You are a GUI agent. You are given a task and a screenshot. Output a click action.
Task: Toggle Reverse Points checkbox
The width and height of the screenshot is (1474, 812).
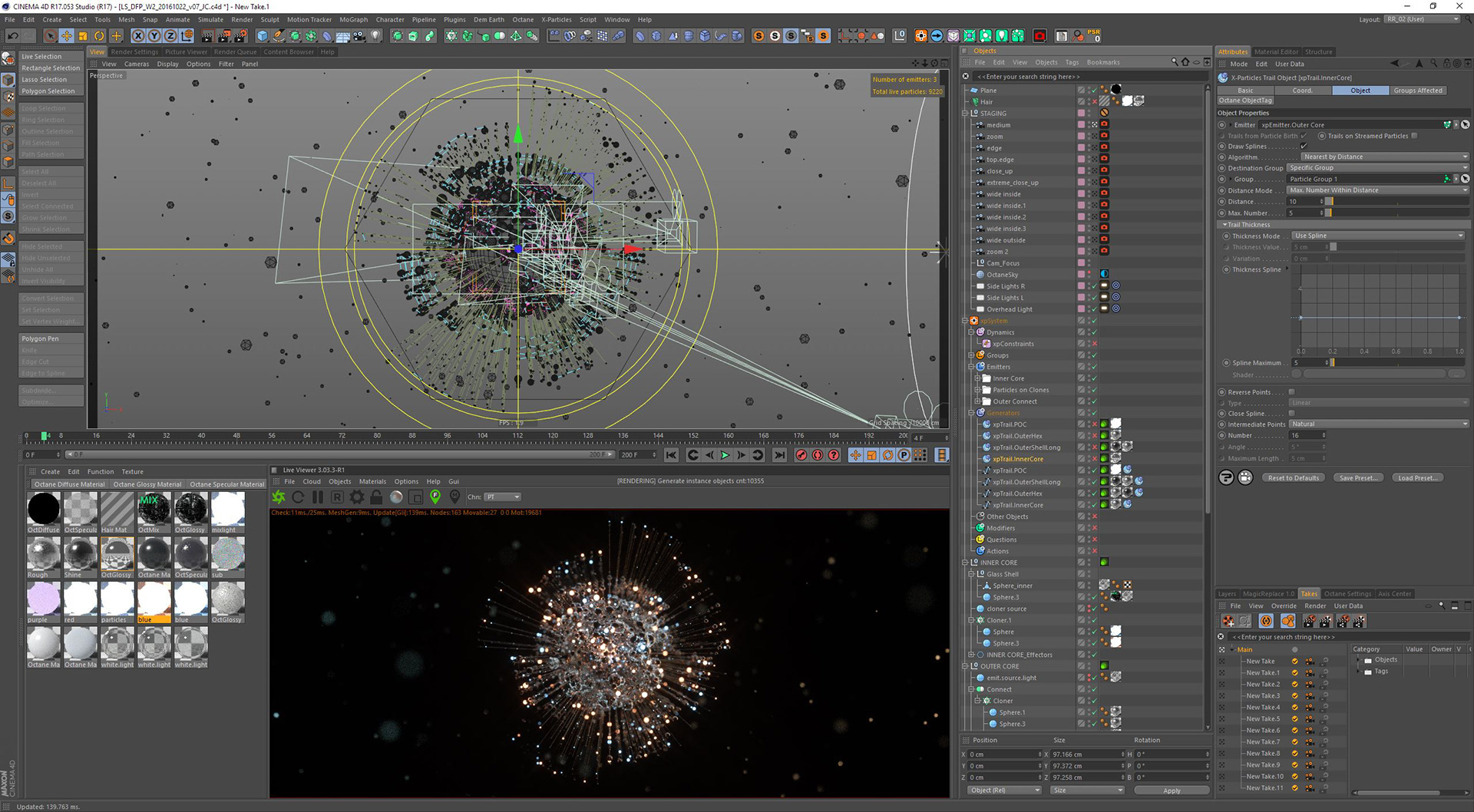pos(1291,391)
